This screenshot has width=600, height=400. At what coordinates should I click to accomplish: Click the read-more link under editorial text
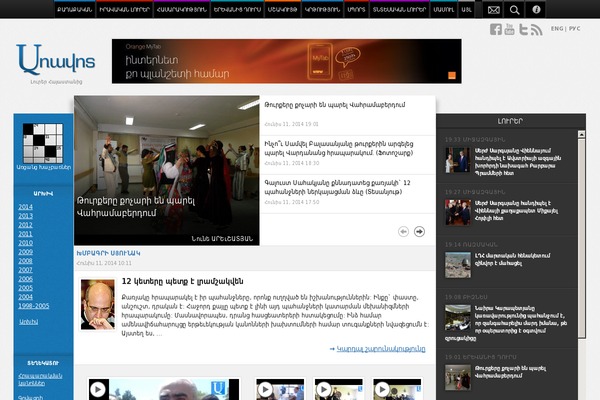(x=381, y=349)
